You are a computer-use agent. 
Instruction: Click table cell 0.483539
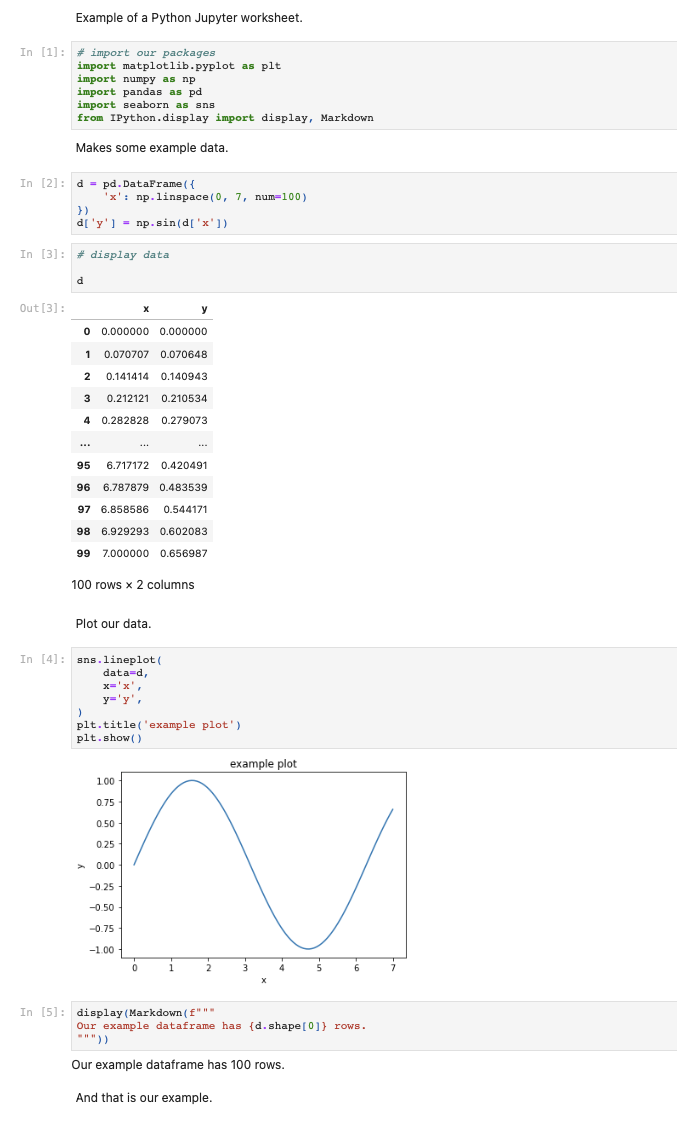click(183, 488)
